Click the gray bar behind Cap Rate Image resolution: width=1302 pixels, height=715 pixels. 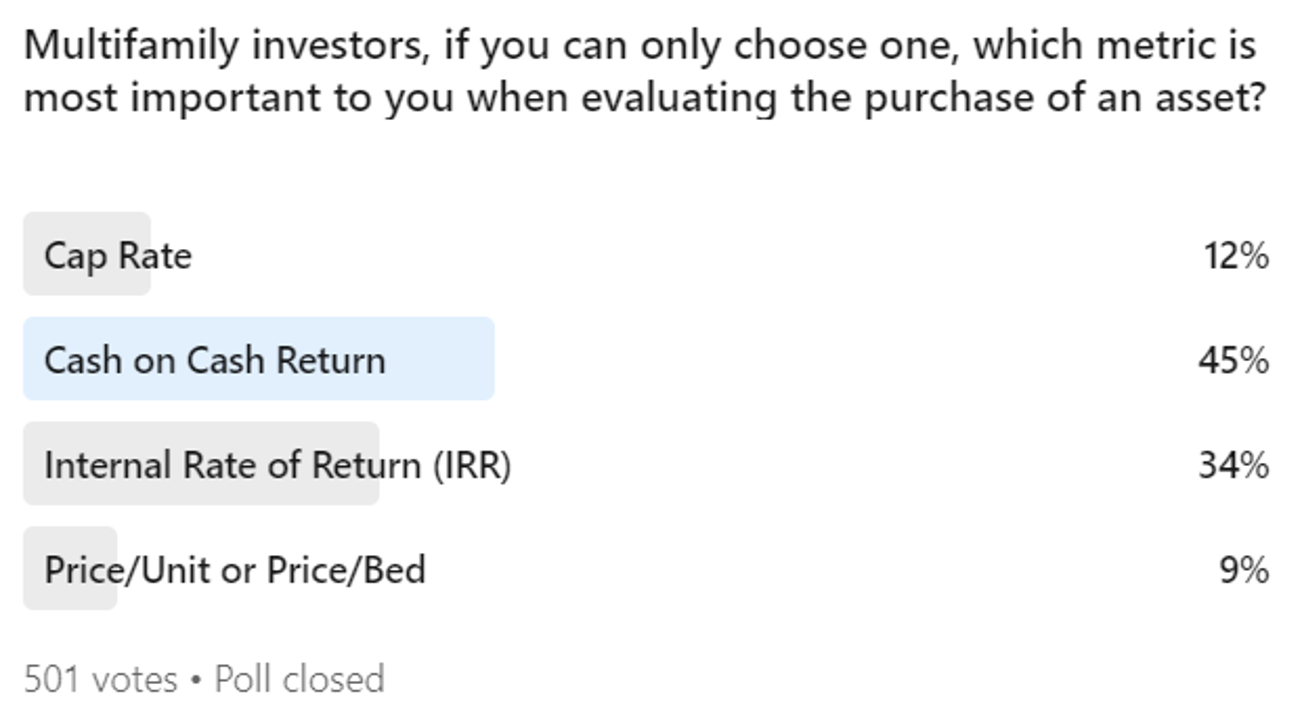pos(87,254)
